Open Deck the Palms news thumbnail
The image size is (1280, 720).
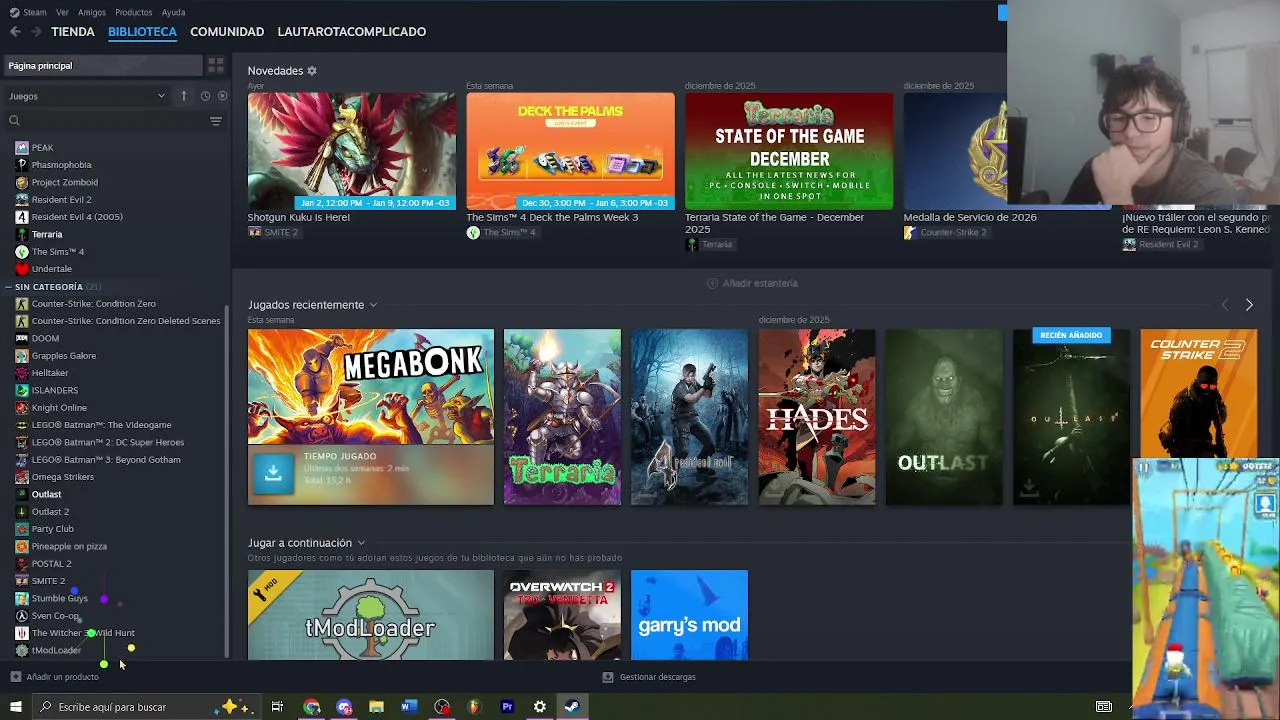coord(570,151)
